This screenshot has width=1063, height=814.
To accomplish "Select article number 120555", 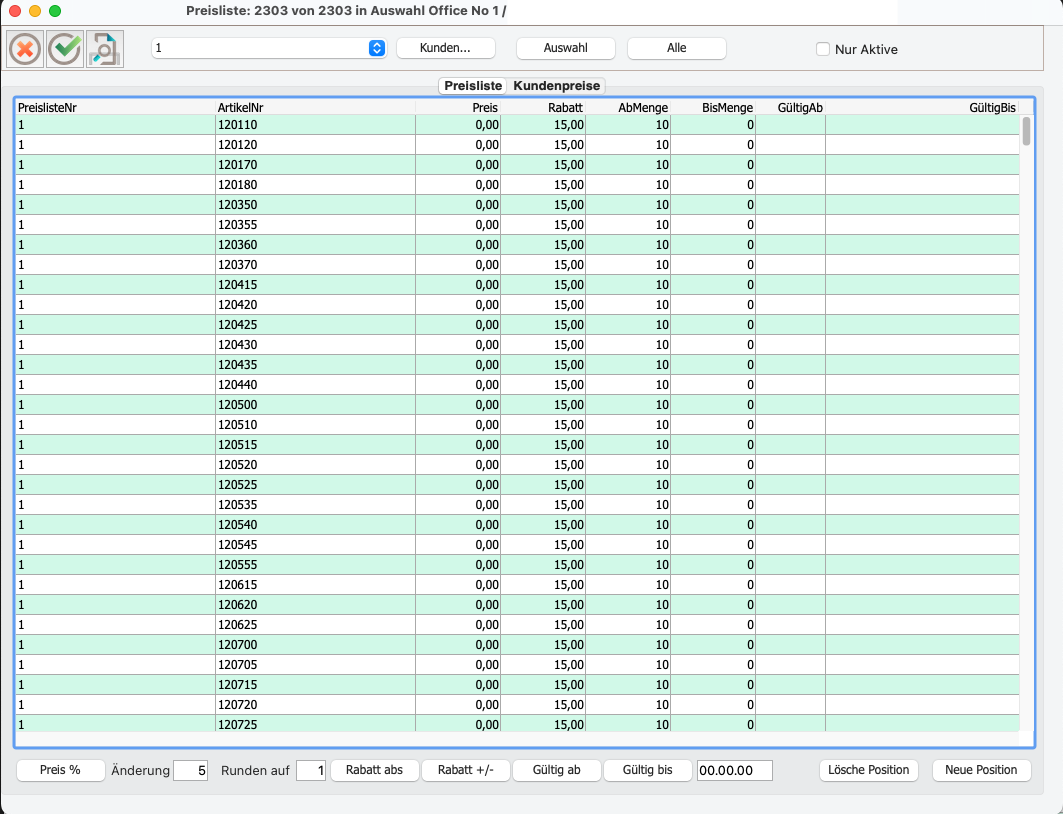I will pos(237,565).
